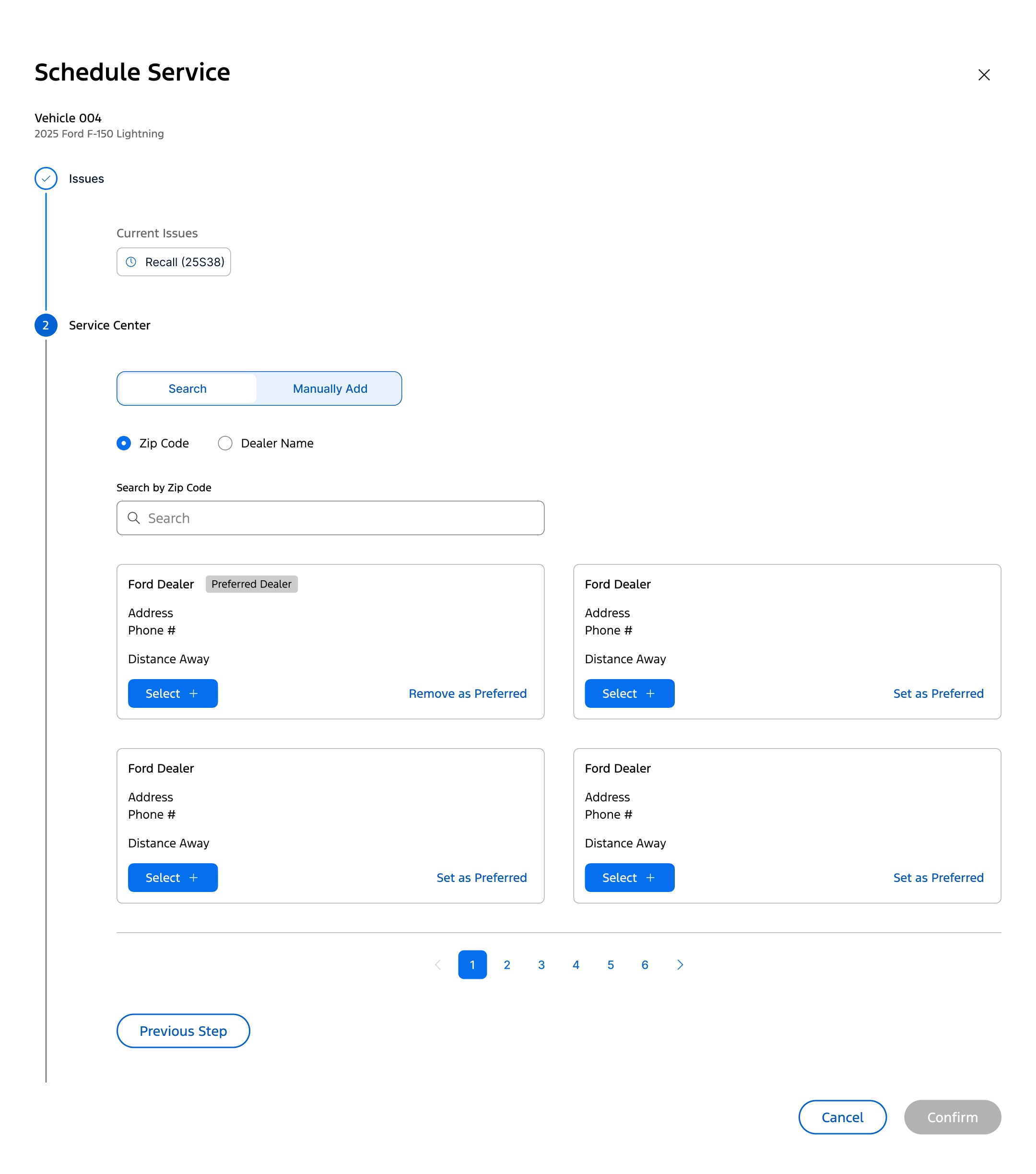Switch to the Search tab
Viewport: 1036px width, 1174px height.
187,388
